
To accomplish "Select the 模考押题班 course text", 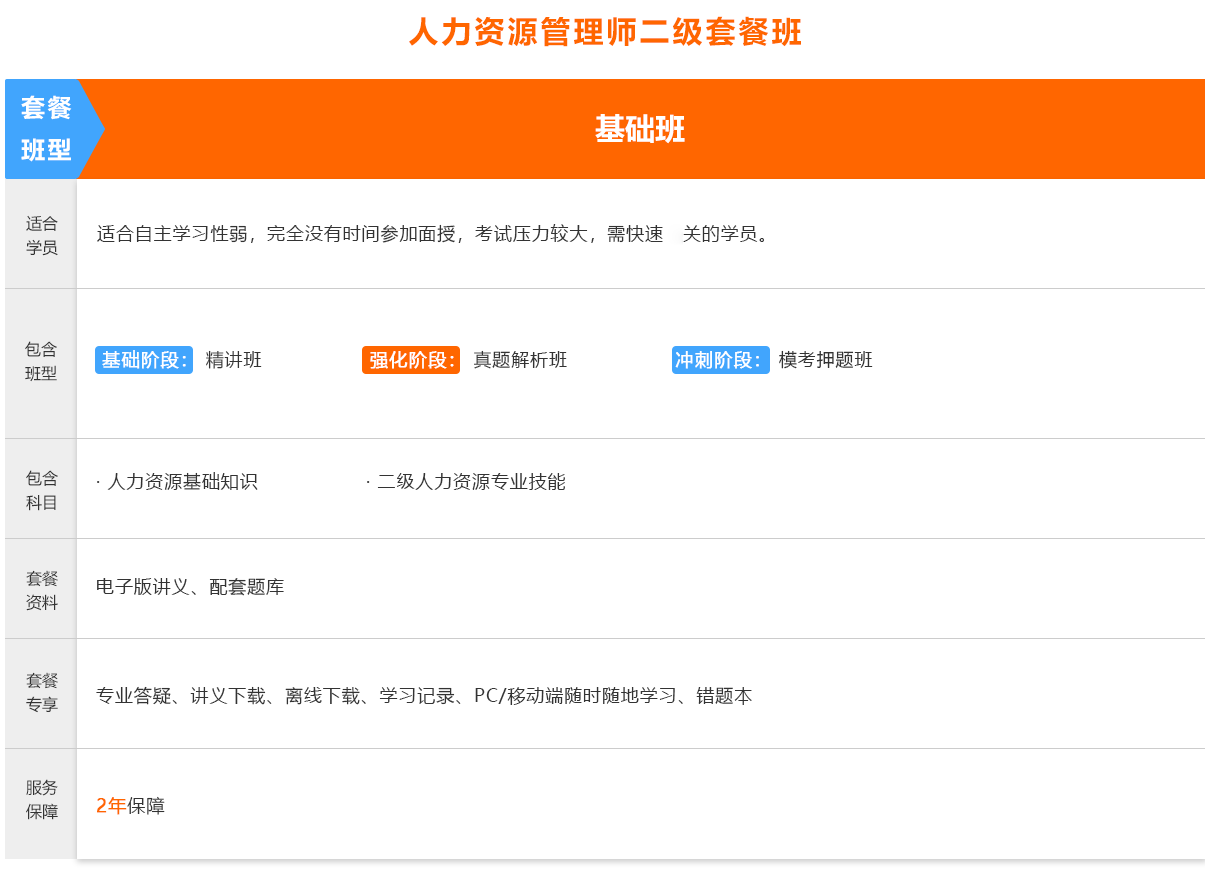I will [826, 360].
